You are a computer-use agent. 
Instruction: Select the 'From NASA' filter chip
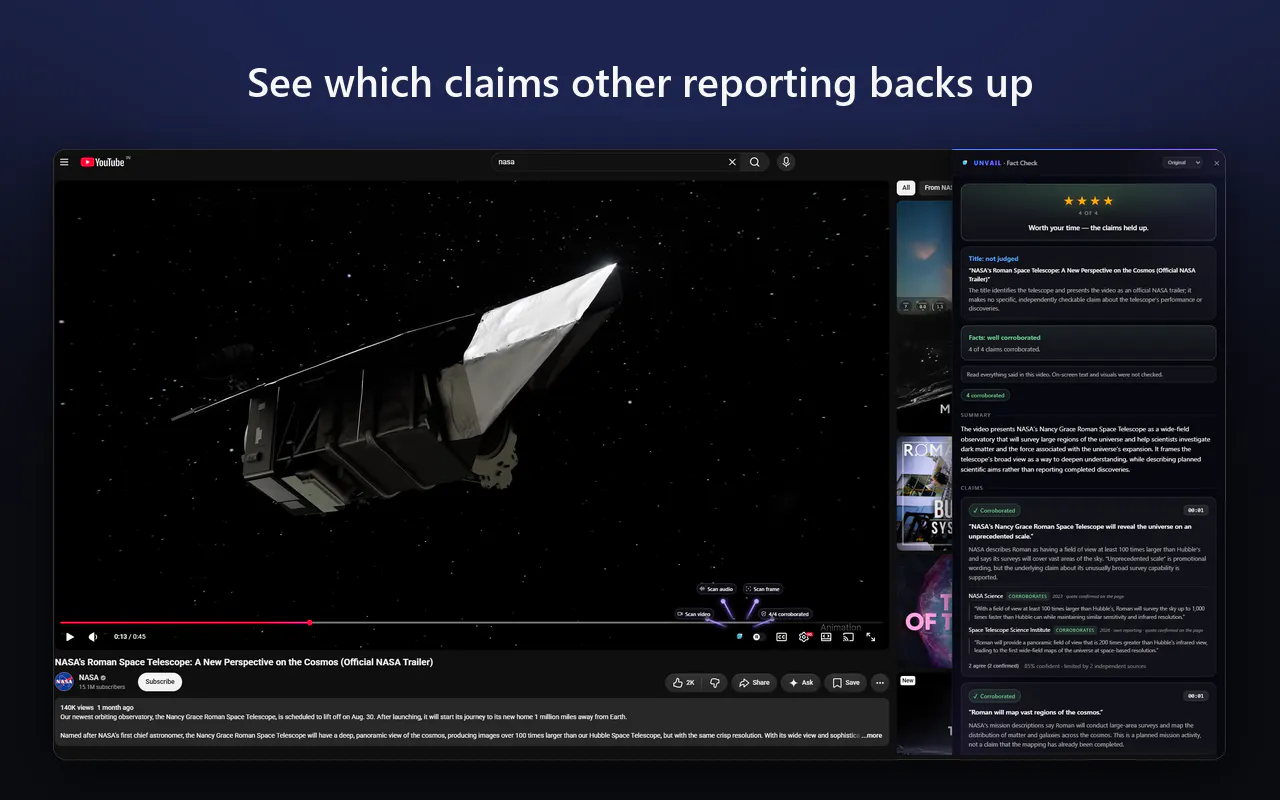click(937, 188)
